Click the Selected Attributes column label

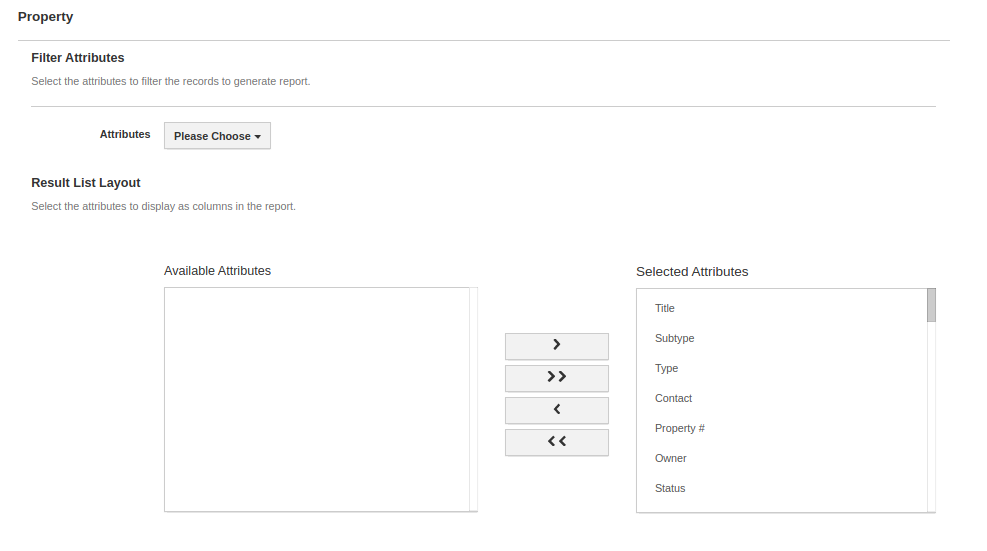tap(692, 272)
